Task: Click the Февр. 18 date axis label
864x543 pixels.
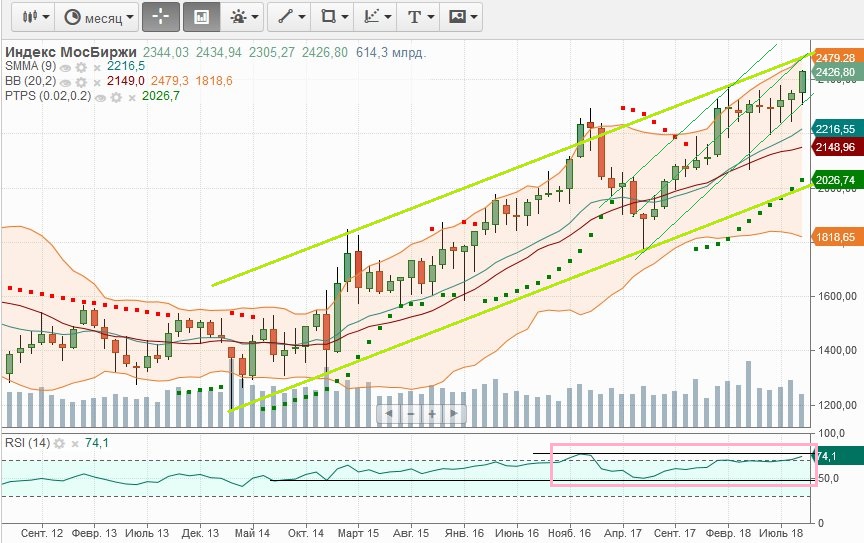Action: click(728, 534)
